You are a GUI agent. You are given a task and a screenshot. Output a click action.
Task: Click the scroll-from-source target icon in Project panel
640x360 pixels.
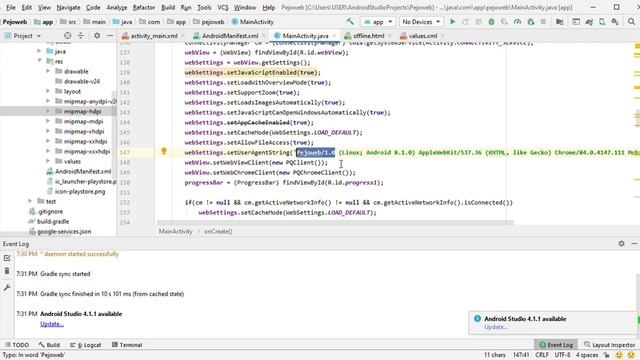[x=68, y=36]
